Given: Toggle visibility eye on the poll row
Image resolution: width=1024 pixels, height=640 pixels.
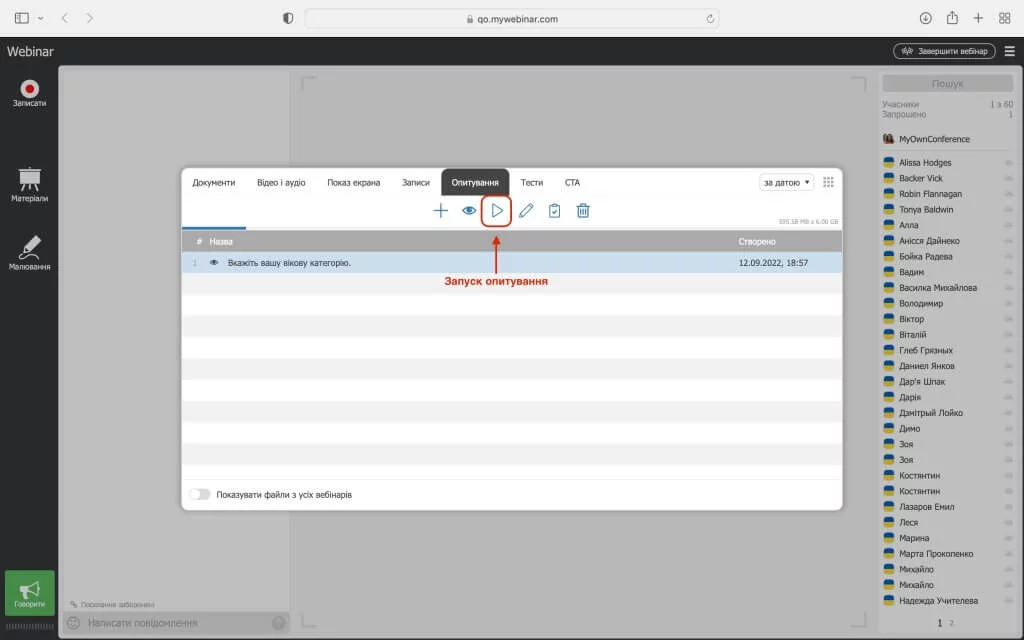Looking at the screenshot, I should (213, 263).
